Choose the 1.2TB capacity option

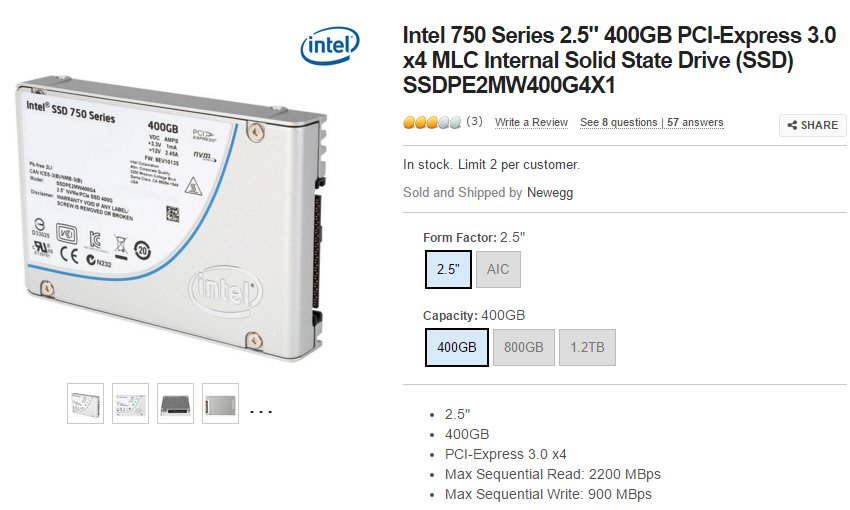(587, 347)
